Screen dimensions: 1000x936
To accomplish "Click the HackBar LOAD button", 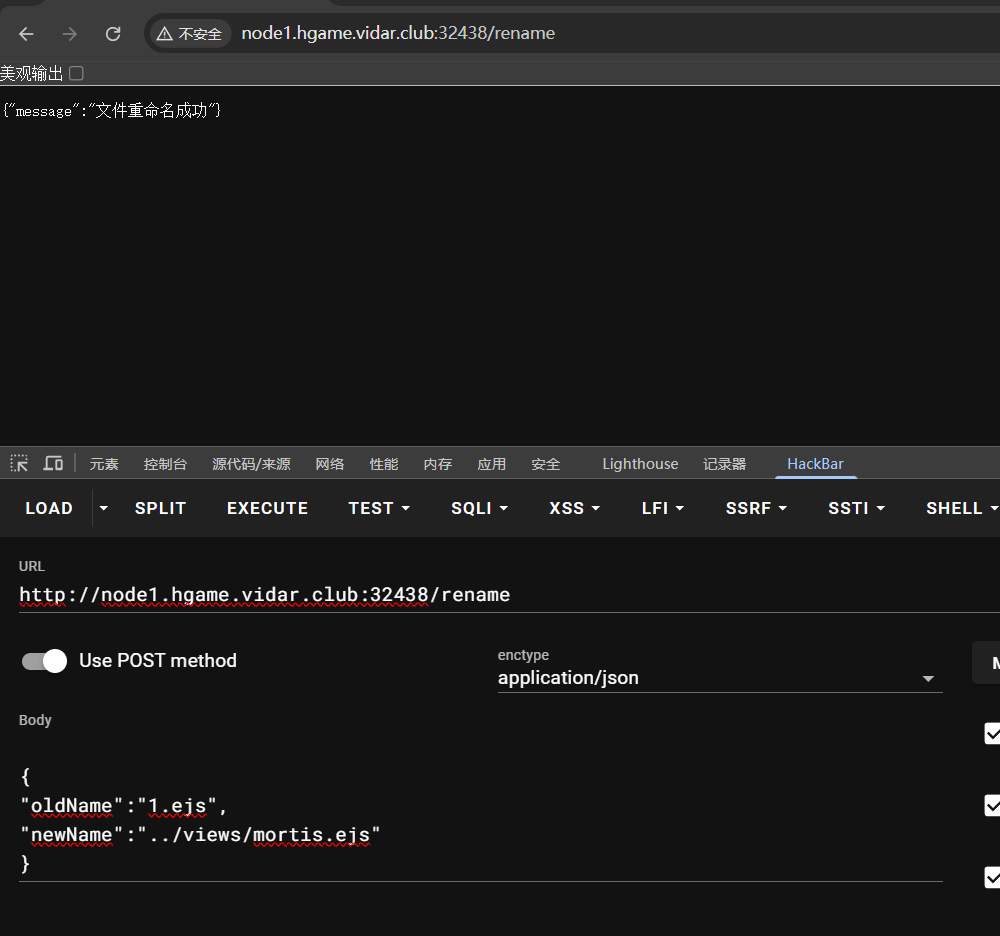I will (49, 508).
